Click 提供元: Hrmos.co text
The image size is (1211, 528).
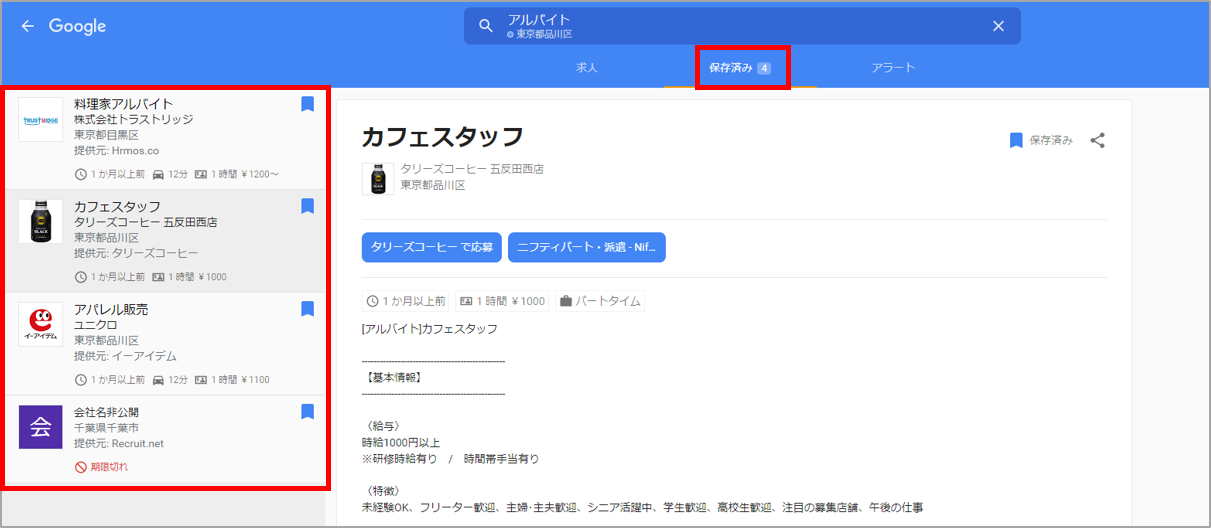pos(116,151)
